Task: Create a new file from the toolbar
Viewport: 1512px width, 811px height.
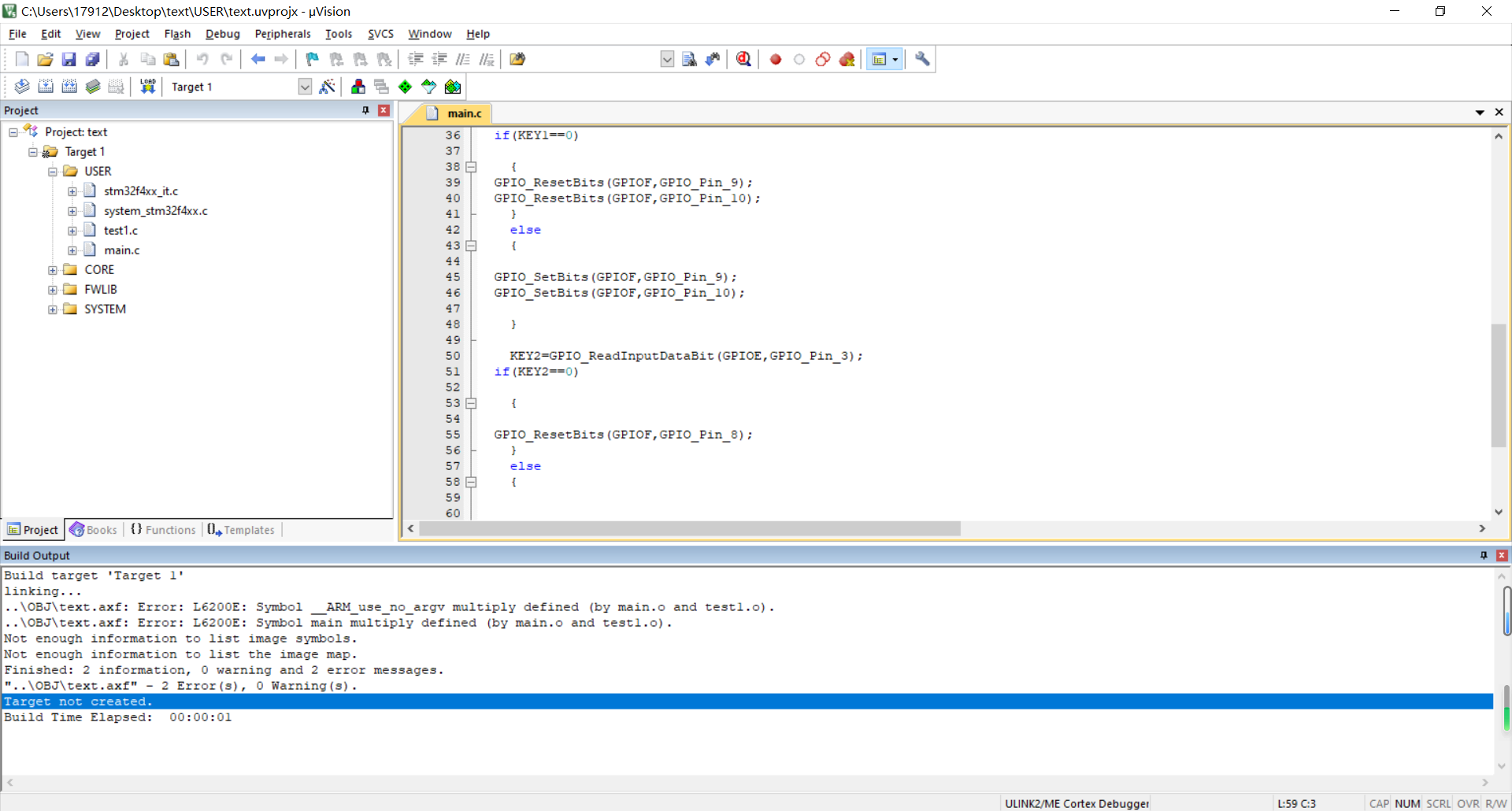Action: (x=22, y=59)
